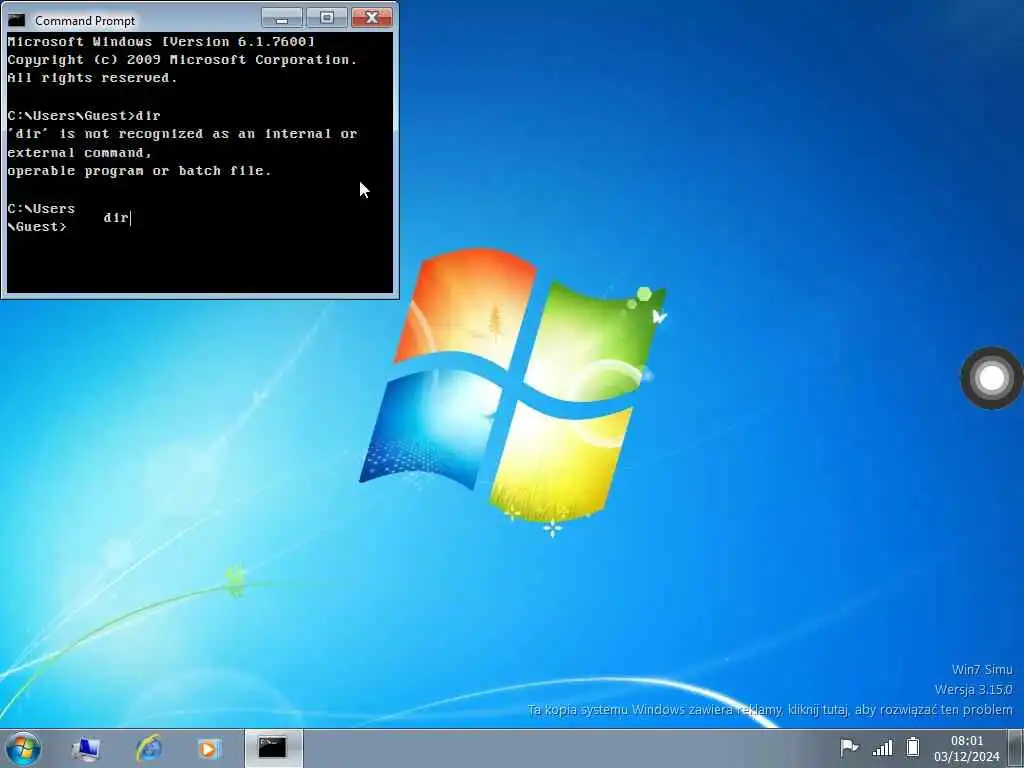This screenshot has width=1024, height=768.
Task: Launch Internet Explorer from taskbar
Action: 148,748
